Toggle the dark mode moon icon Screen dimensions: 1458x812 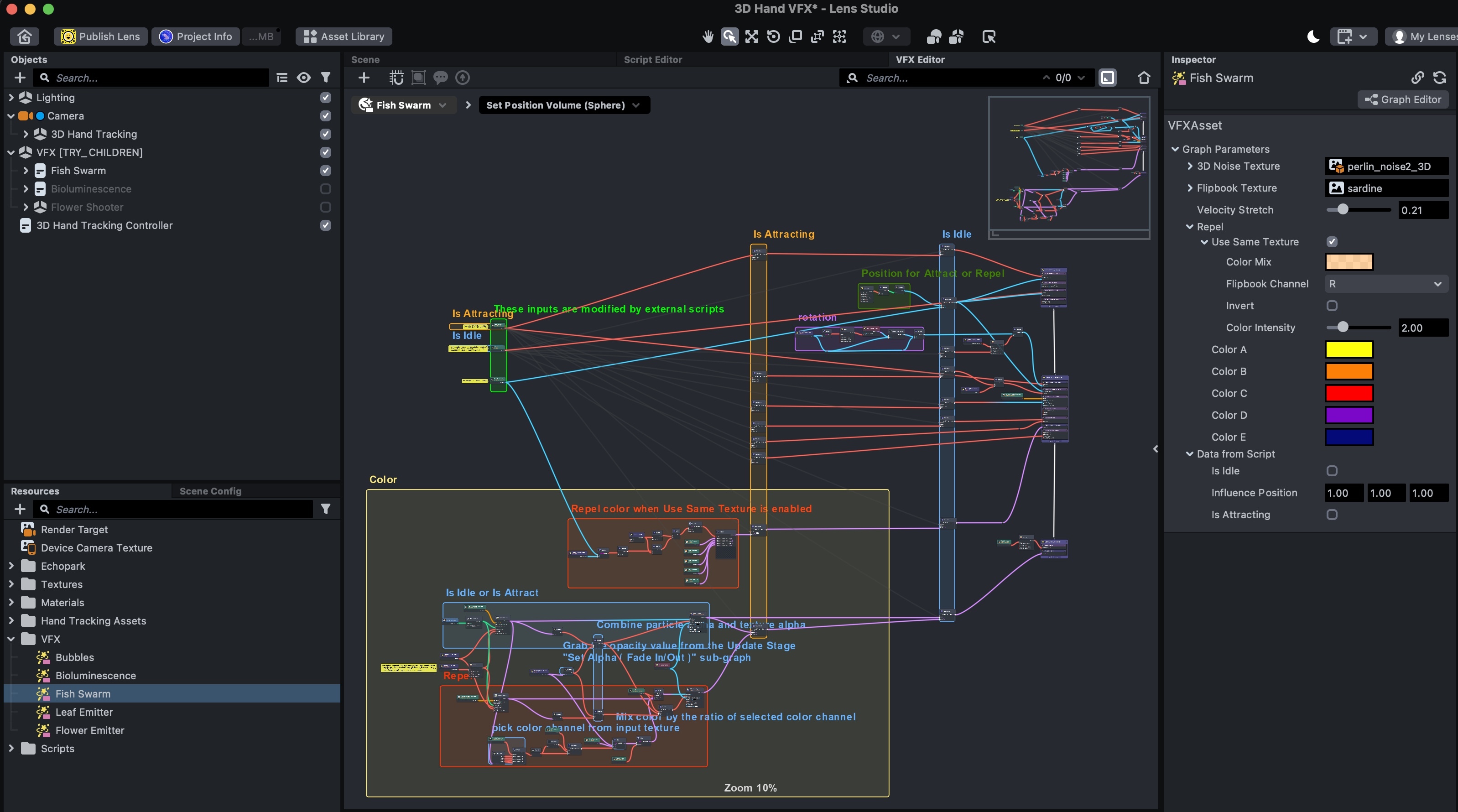pyautogui.click(x=1313, y=37)
